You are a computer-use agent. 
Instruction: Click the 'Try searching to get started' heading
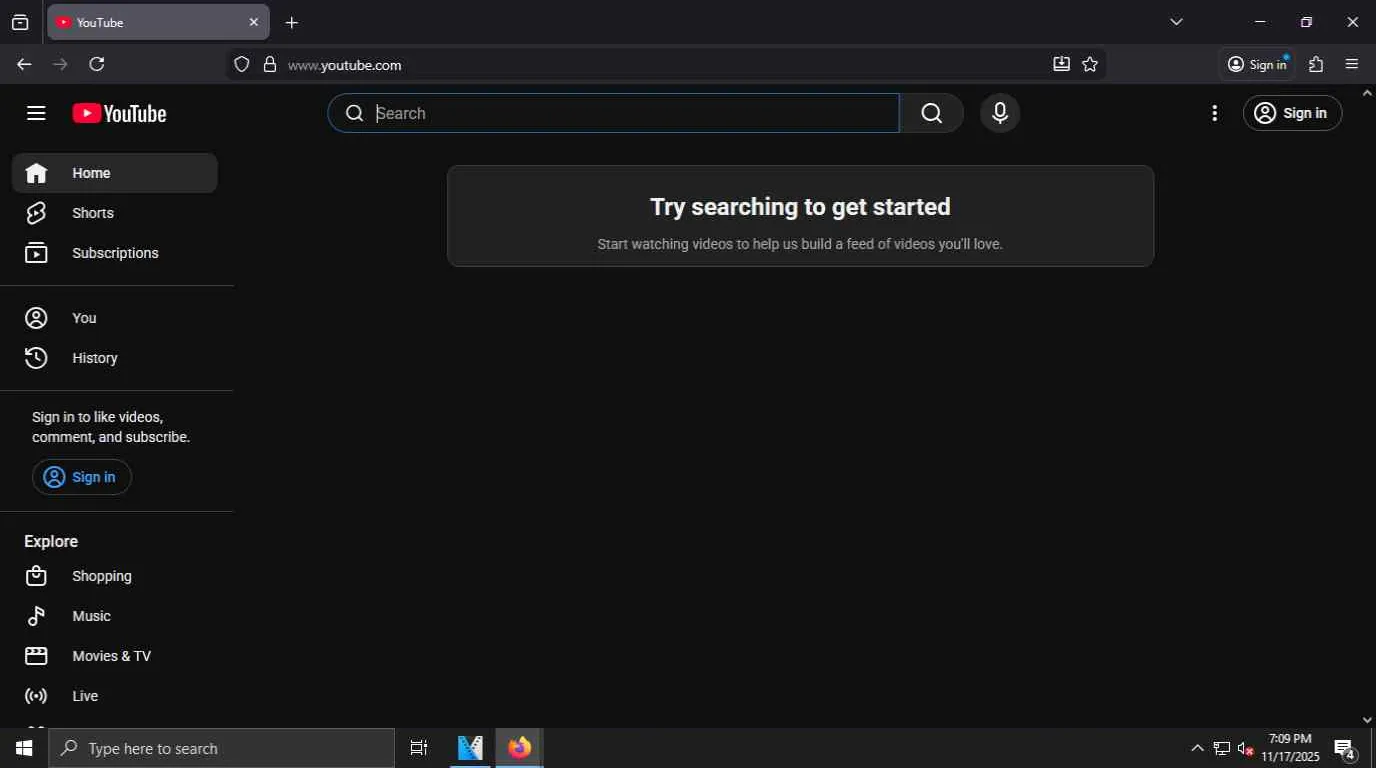coord(800,207)
